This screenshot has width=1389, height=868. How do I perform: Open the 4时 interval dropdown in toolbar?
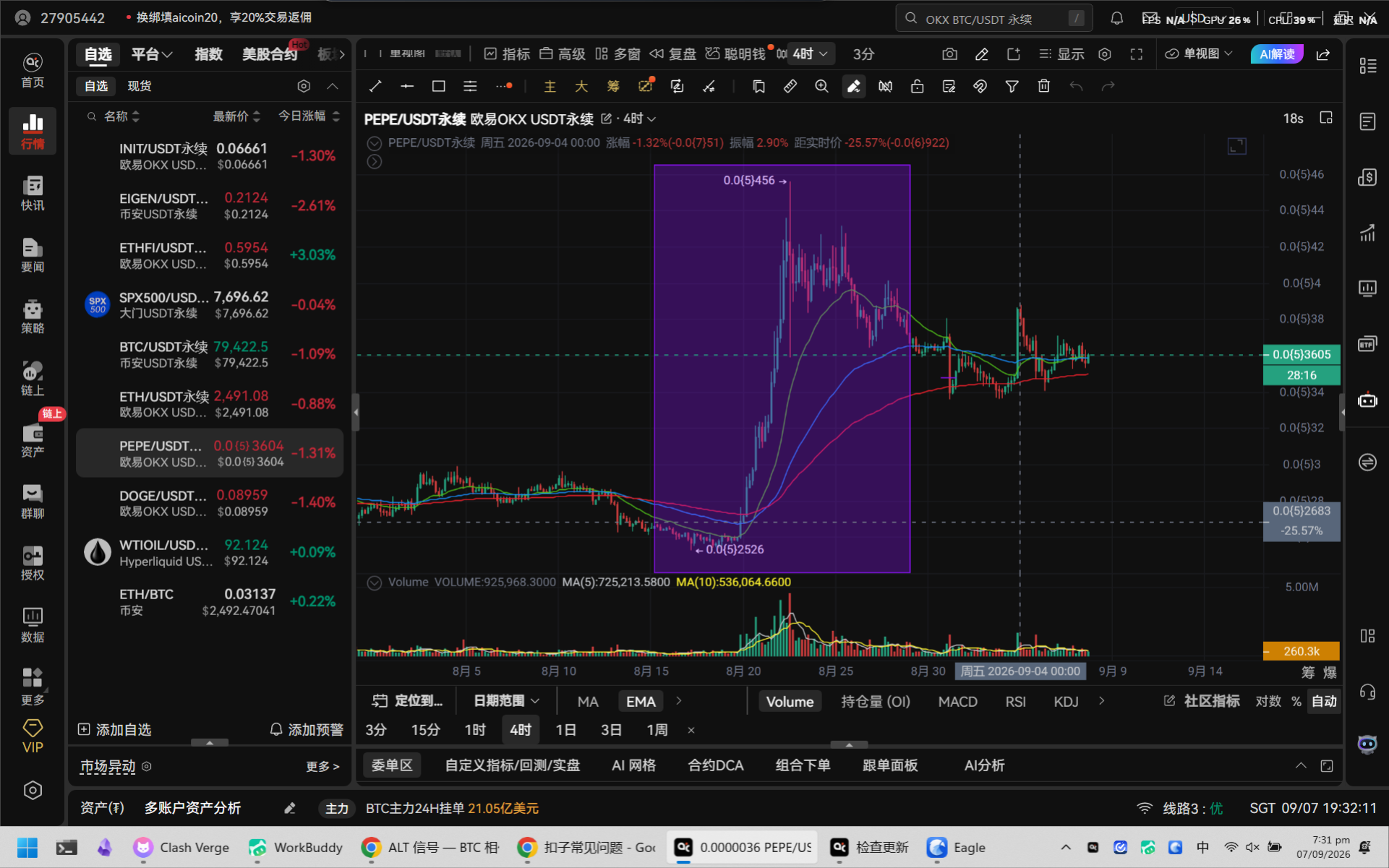(x=811, y=54)
